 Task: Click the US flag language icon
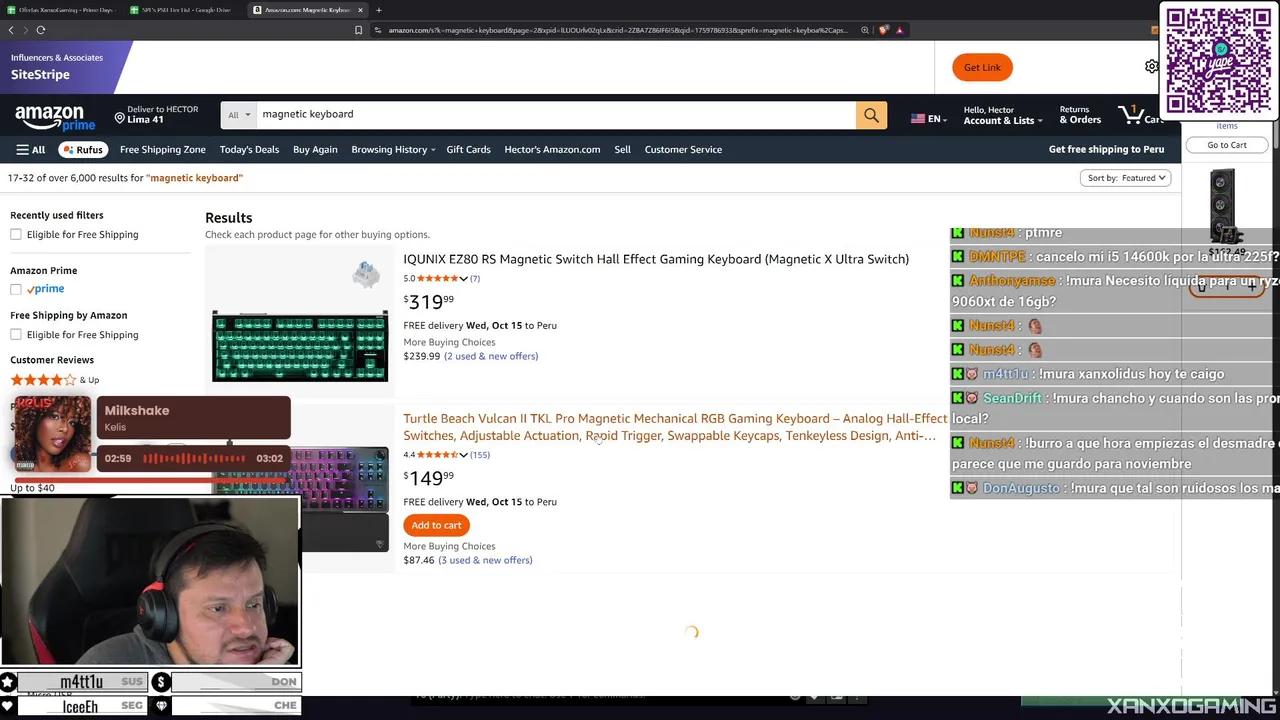918,119
